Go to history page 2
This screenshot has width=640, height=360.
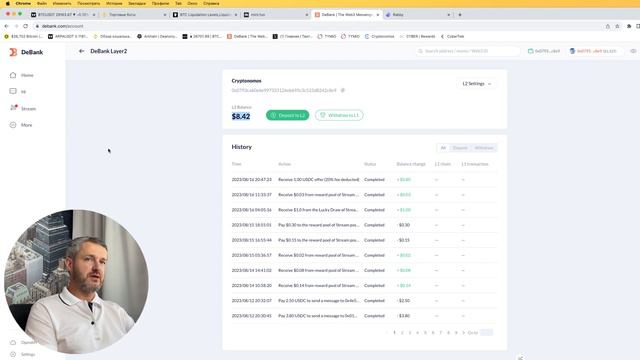coord(402,333)
